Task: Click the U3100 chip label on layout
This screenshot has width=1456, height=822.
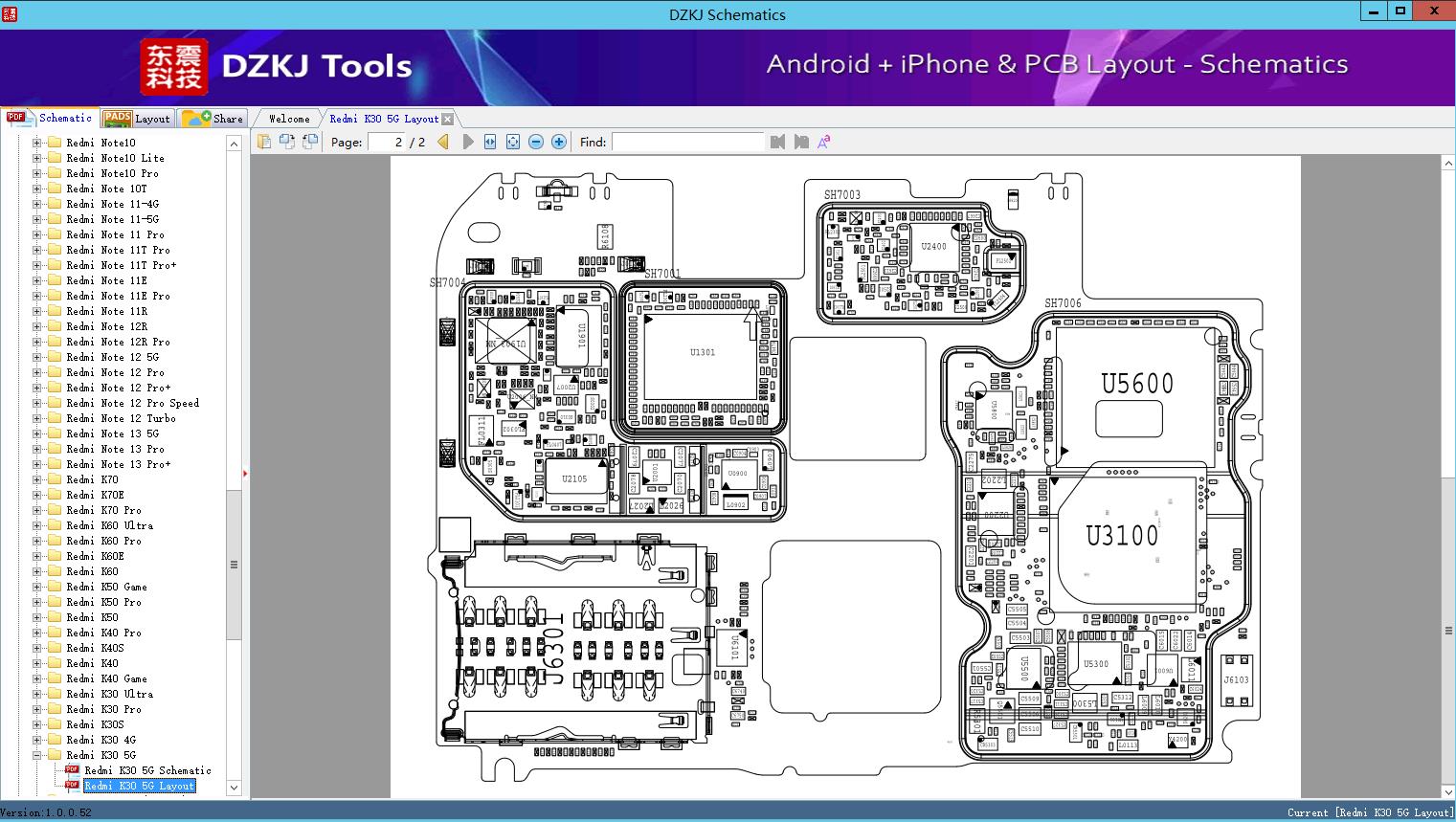Action: 1122,535
